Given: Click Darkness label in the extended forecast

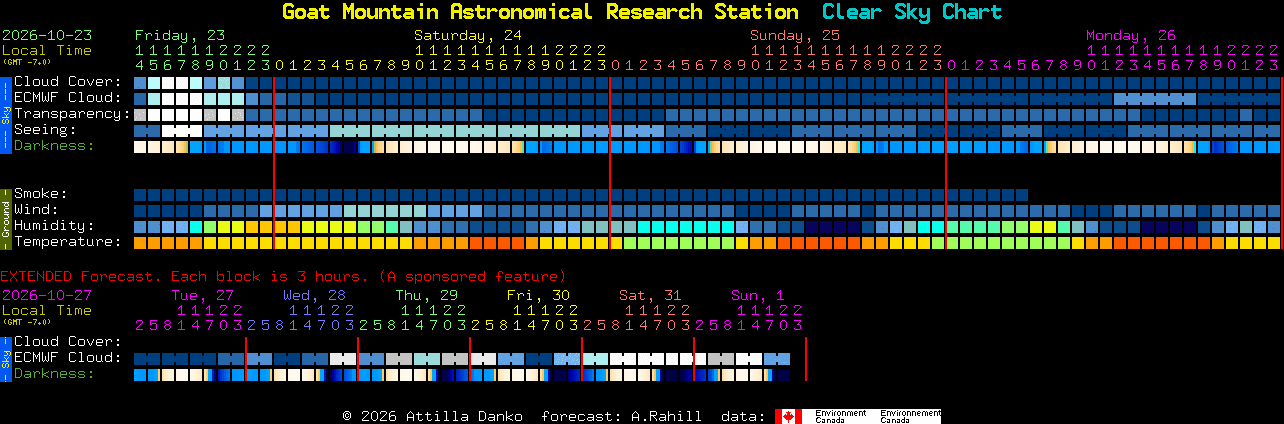Looking at the screenshot, I should 54,374.
